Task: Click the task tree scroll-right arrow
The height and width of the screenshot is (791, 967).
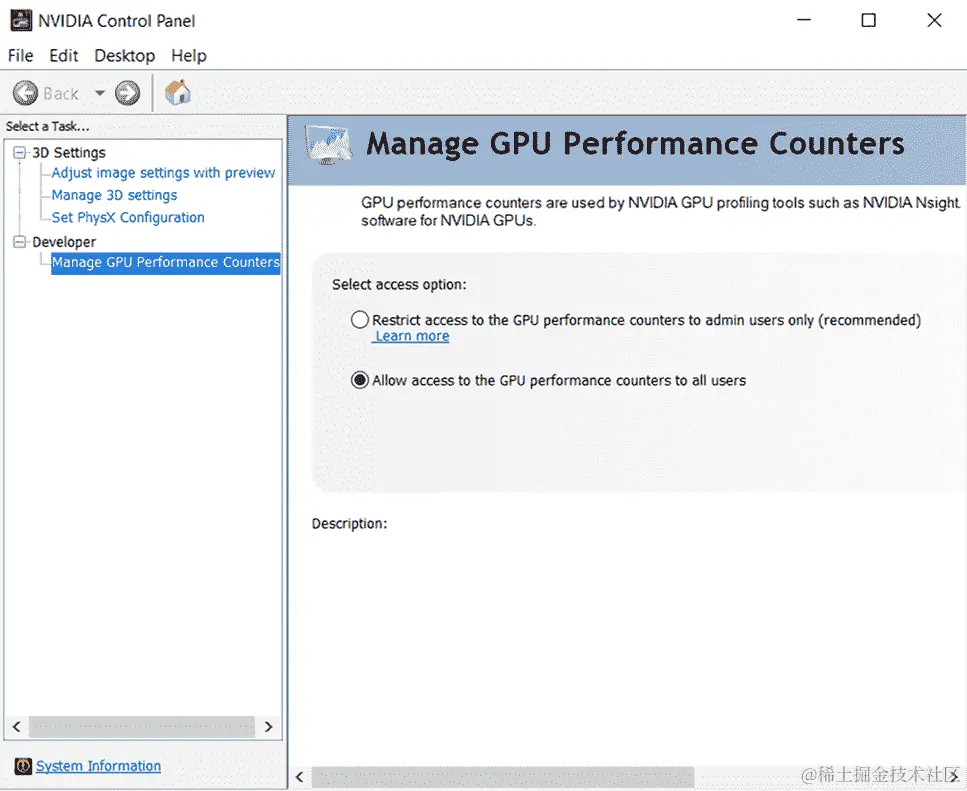Action: (x=268, y=726)
